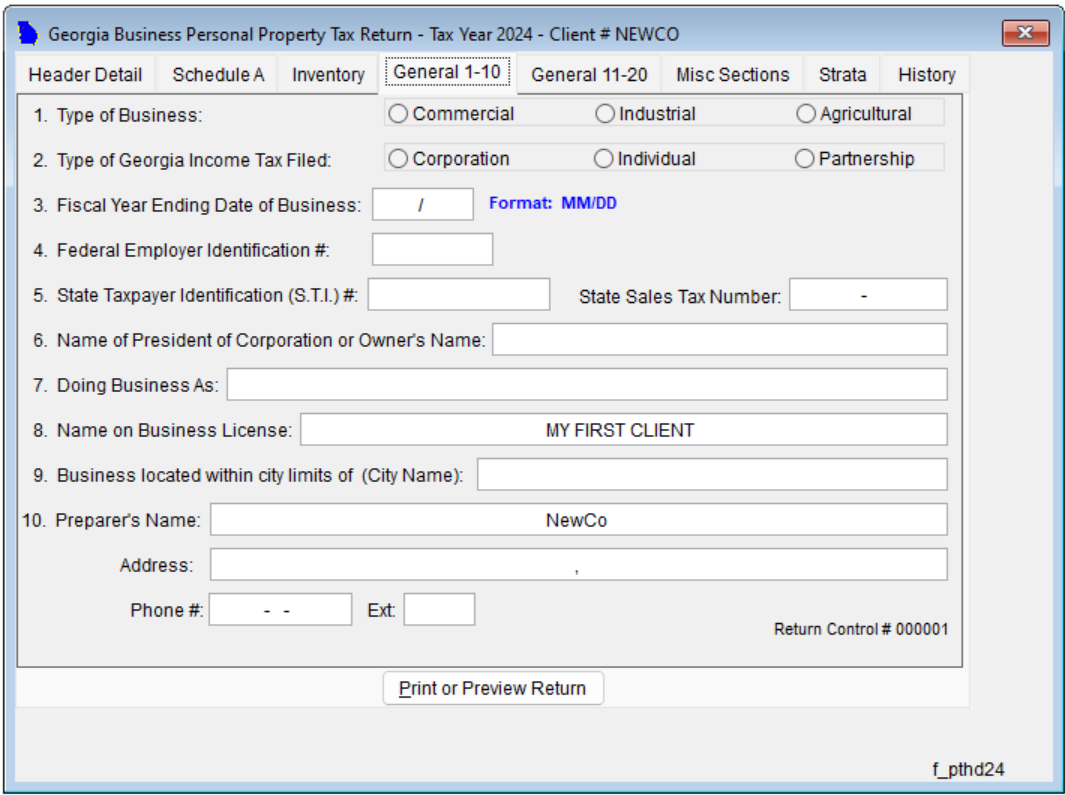This screenshot has height=795, width=1065.
Task: Click the Georgia state icon in title bar
Action: point(29,34)
